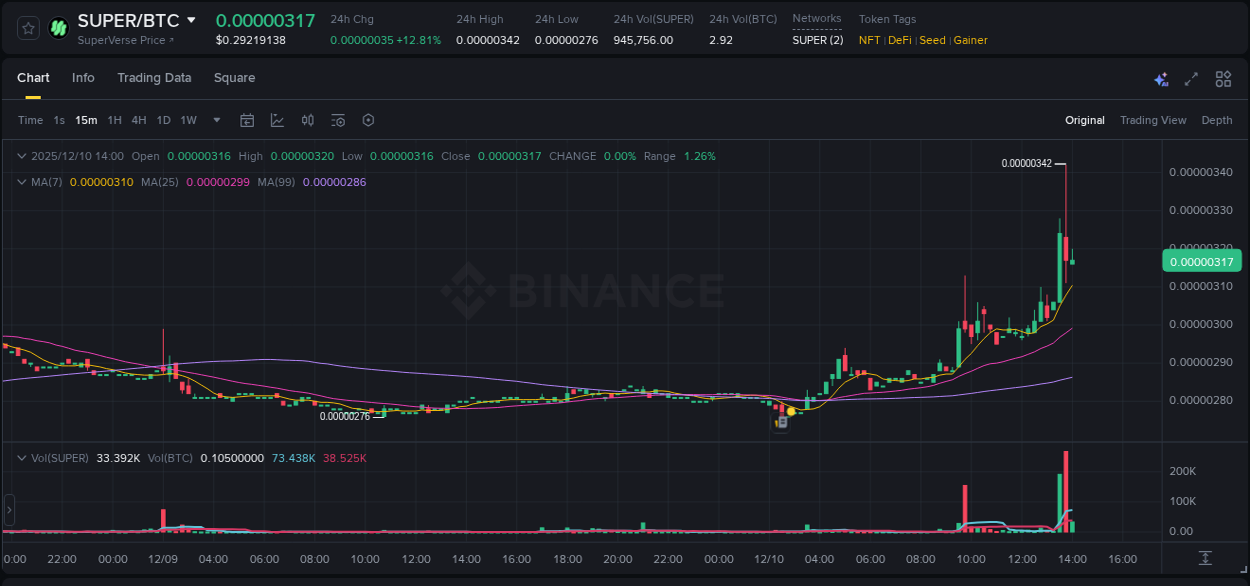Expand the Networks SUPER (2) dropdown
The height and width of the screenshot is (586, 1250).
[x=817, y=40]
